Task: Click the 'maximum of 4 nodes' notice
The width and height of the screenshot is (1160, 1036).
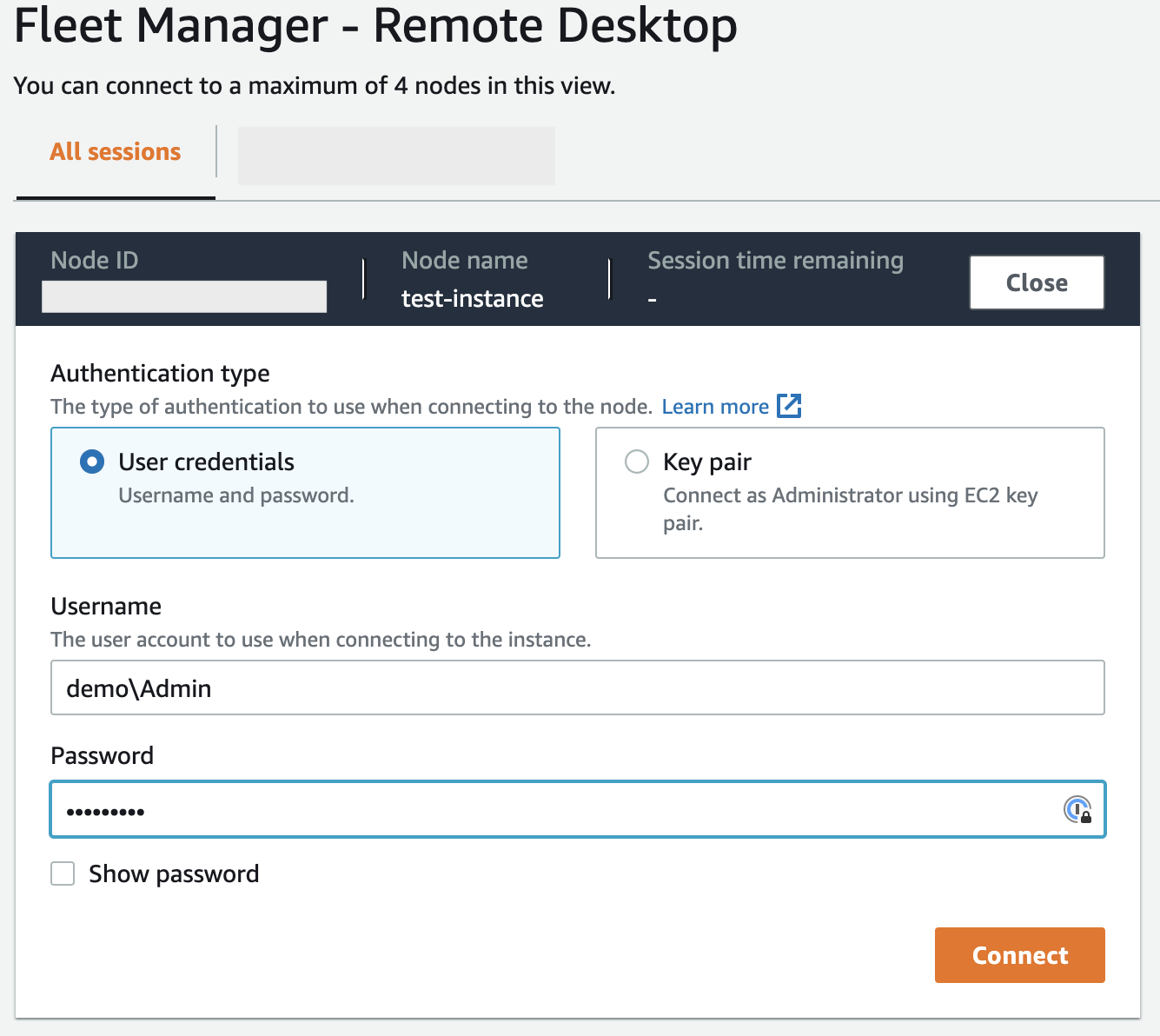Action: (315, 86)
